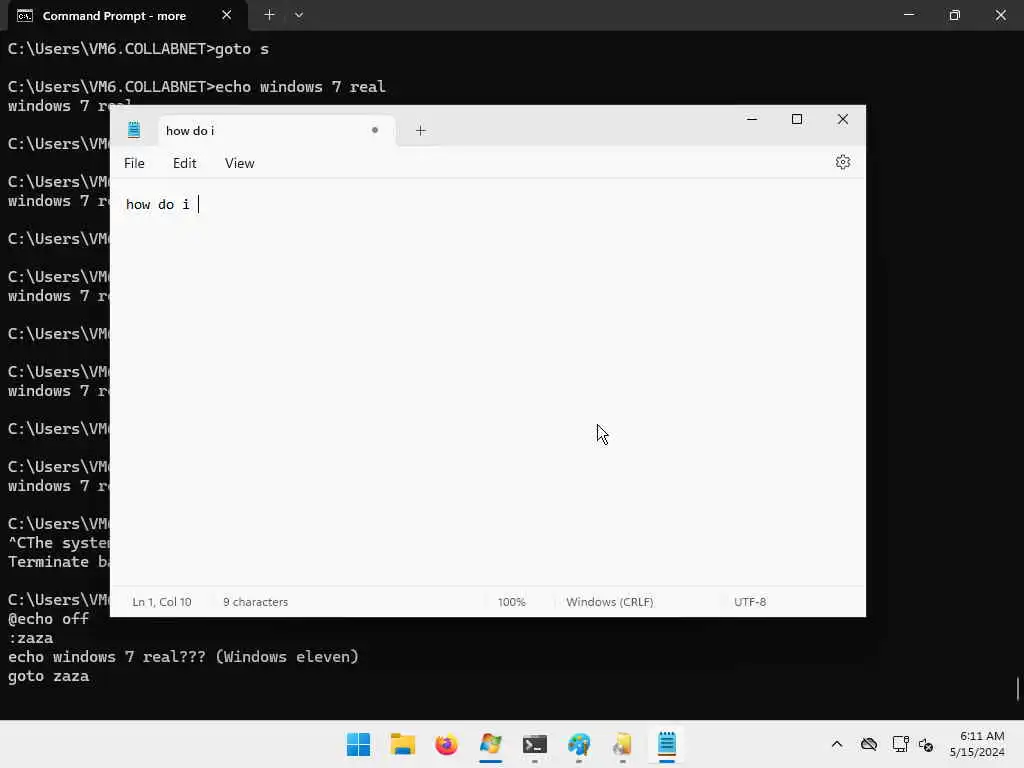Screen dimensions: 1024x768
Task: Open the Windows flag app in the taskbar
Action: point(490,744)
